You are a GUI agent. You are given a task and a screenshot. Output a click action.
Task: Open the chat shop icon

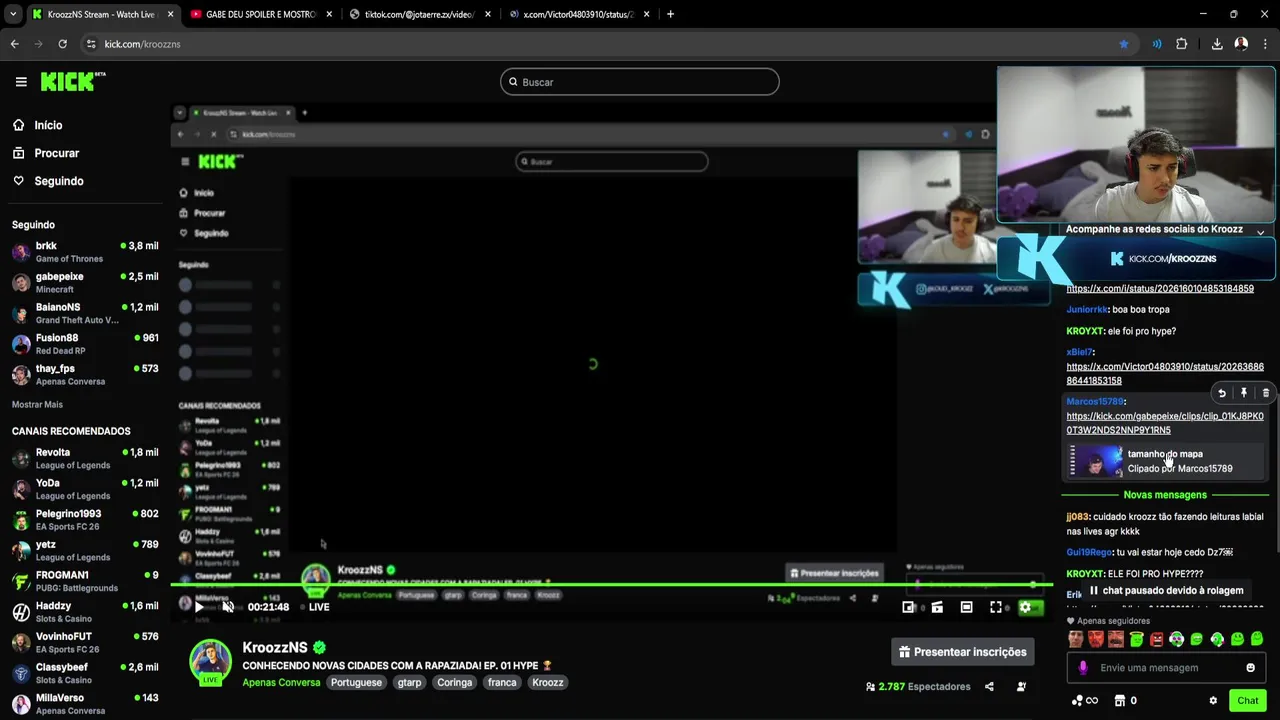point(1120,701)
